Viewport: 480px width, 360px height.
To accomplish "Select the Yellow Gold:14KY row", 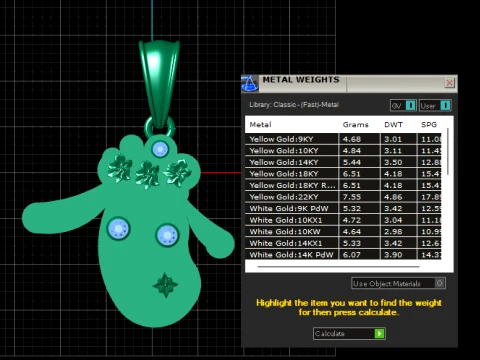I will [343, 162].
